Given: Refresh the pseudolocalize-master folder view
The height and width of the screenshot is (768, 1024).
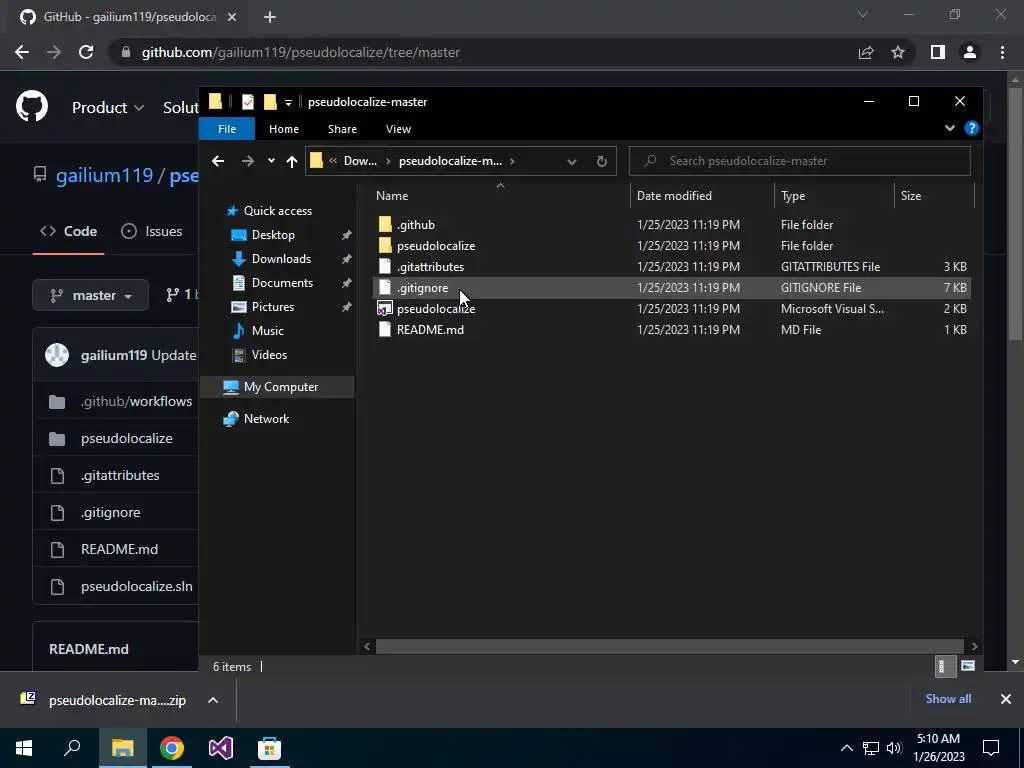Looking at the screenshot, I should pos(601,161).
